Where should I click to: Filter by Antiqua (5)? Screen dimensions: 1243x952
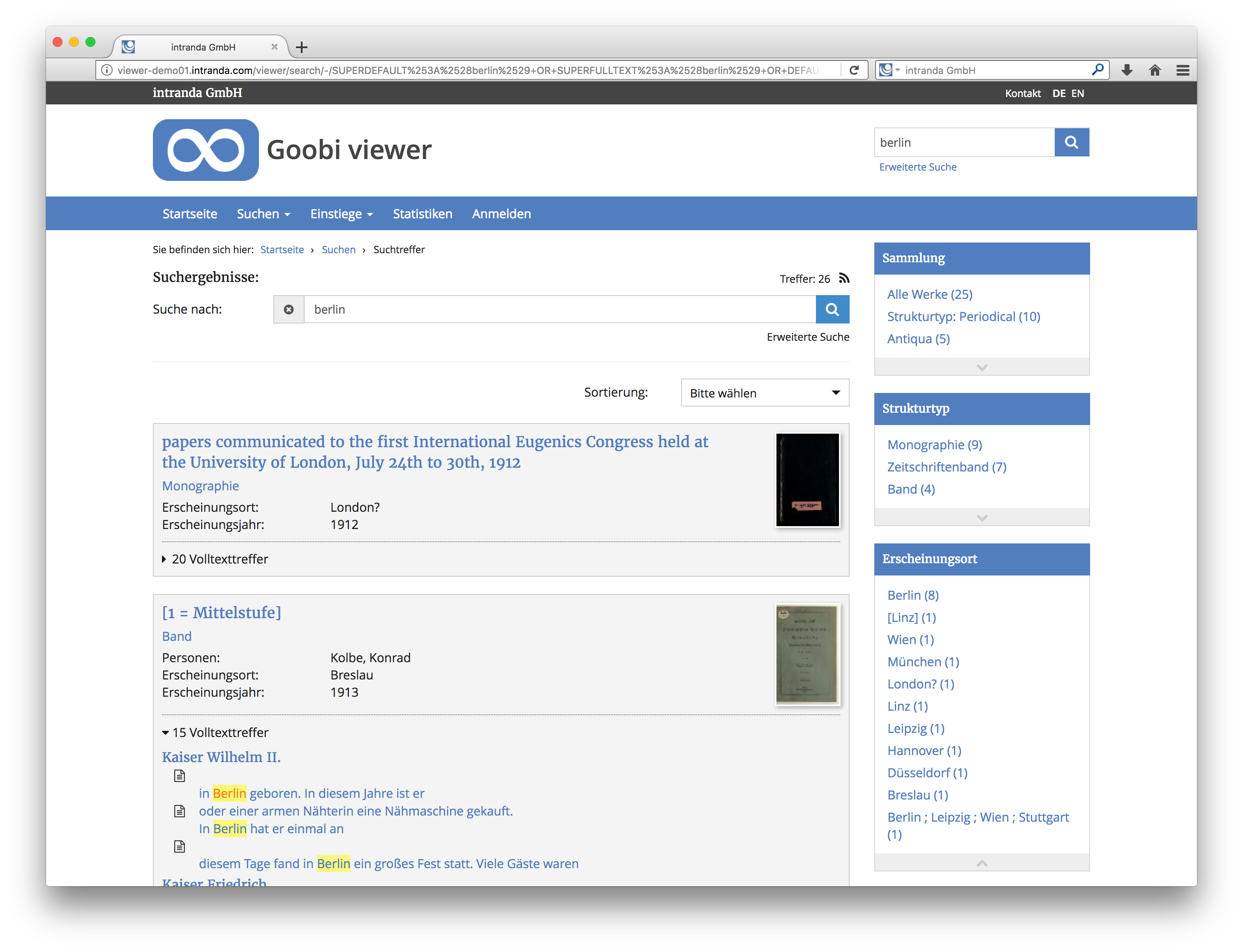(x=918, y=338)
